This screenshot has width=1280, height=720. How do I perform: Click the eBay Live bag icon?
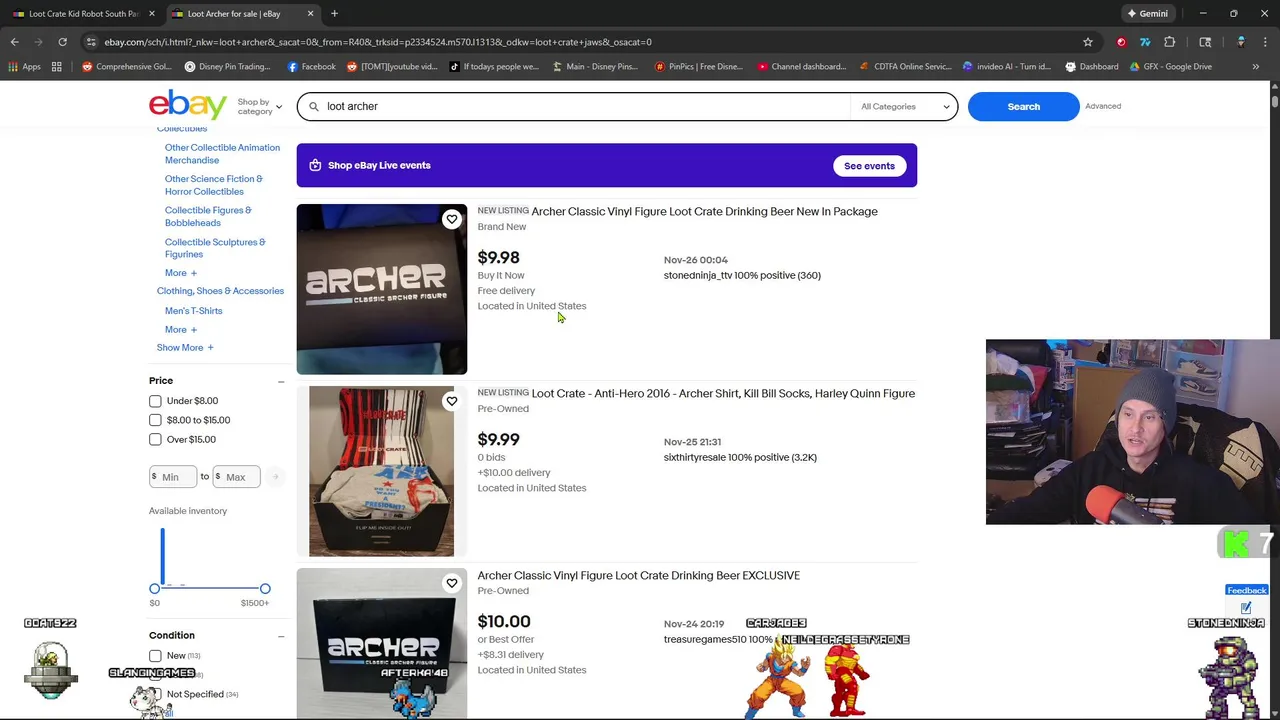tap(315, 165)
